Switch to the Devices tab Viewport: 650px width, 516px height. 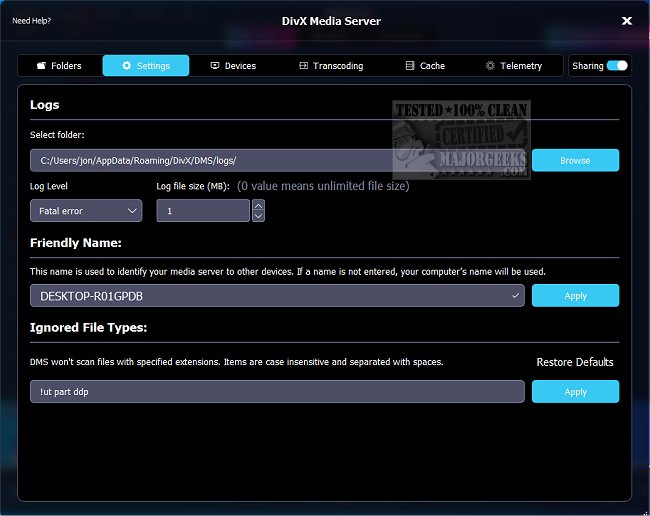(x=233, y=65)
